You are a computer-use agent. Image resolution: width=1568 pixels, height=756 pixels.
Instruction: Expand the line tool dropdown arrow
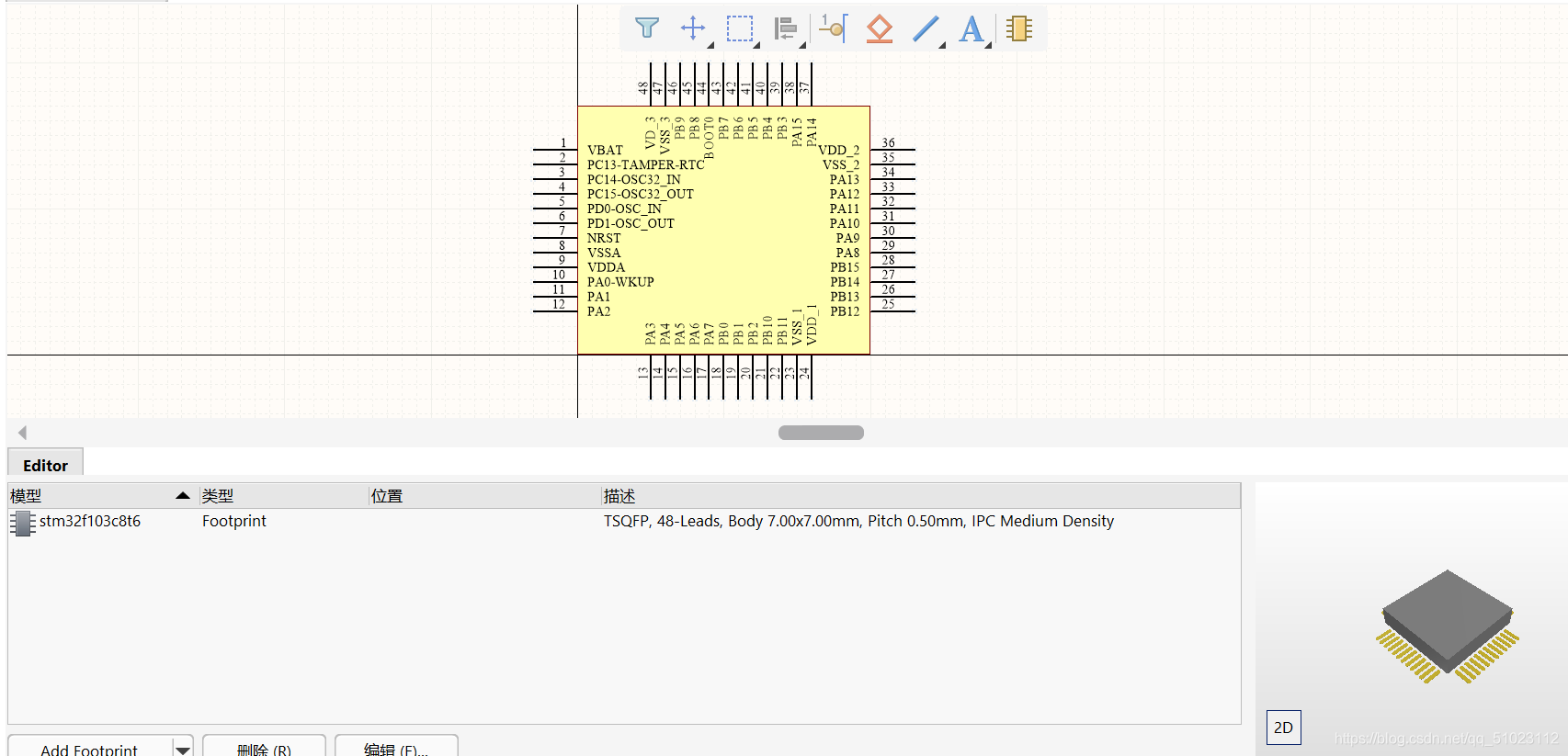coord(942,45)
